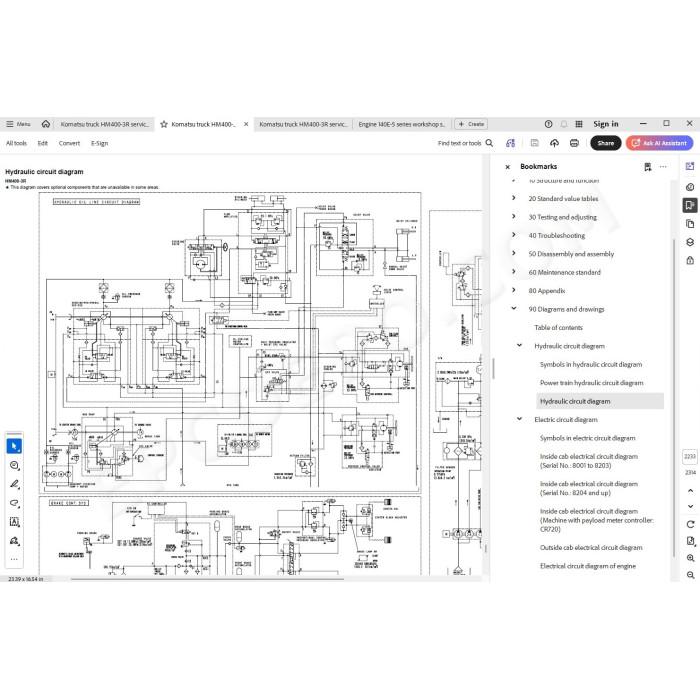Expand 80 Appendix bookmark
Screen dimensions: 700x700
(514, 290)
